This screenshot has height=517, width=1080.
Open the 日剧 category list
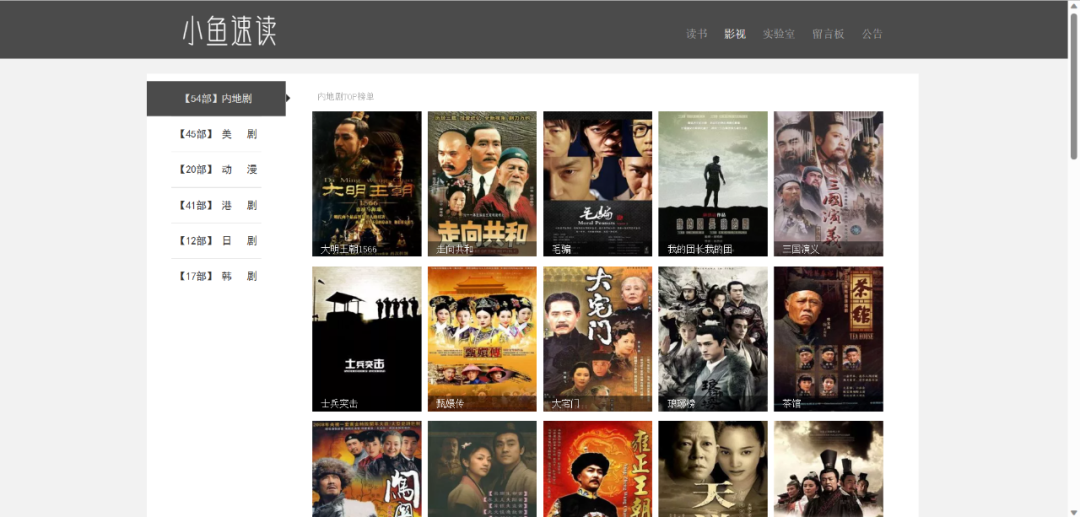(216, 241)
